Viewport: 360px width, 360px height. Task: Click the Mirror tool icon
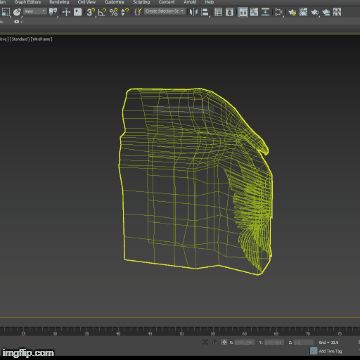click(194, 12)
